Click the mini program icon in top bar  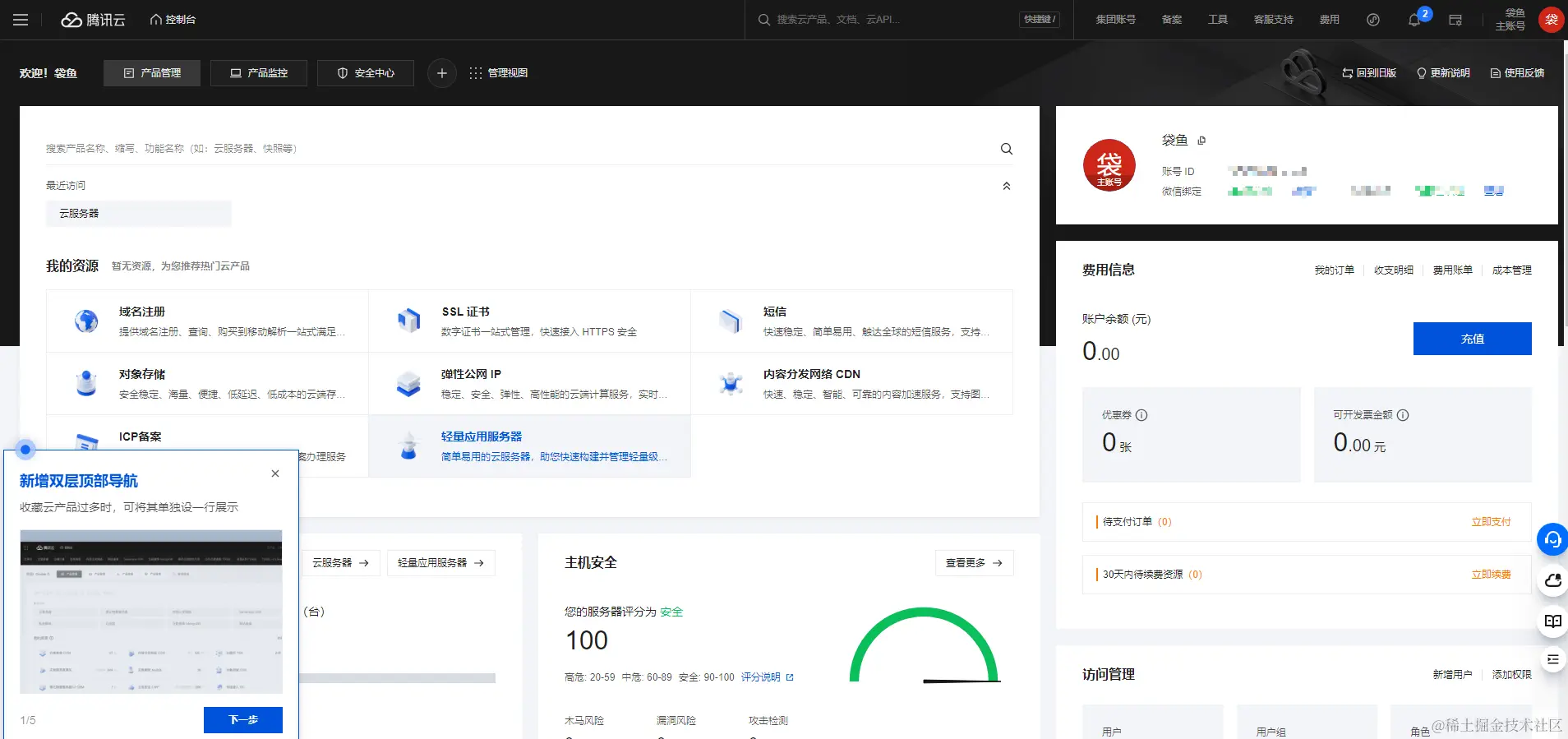1373,20
